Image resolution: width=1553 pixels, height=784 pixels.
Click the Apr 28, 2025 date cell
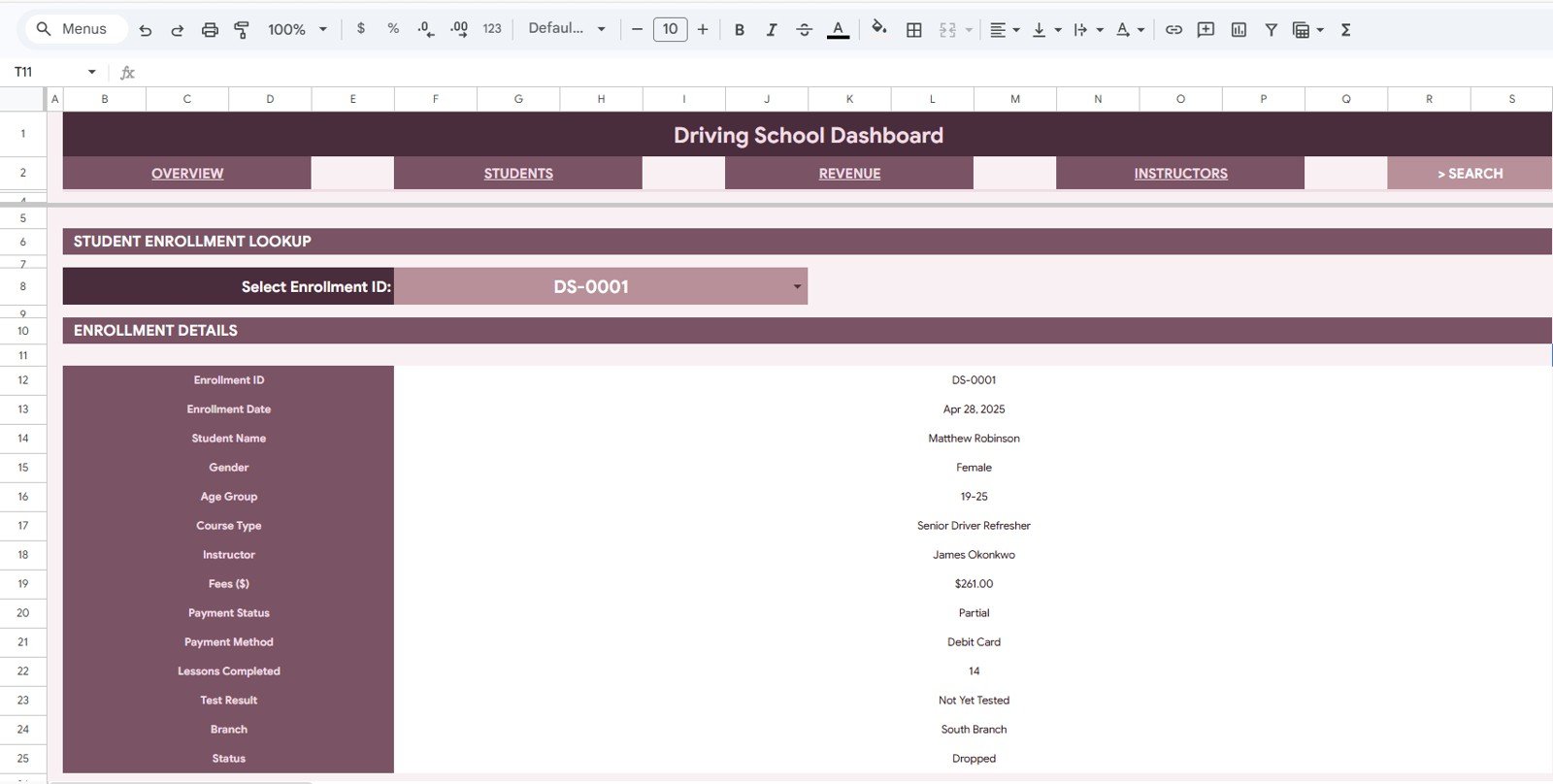point(974,409)
